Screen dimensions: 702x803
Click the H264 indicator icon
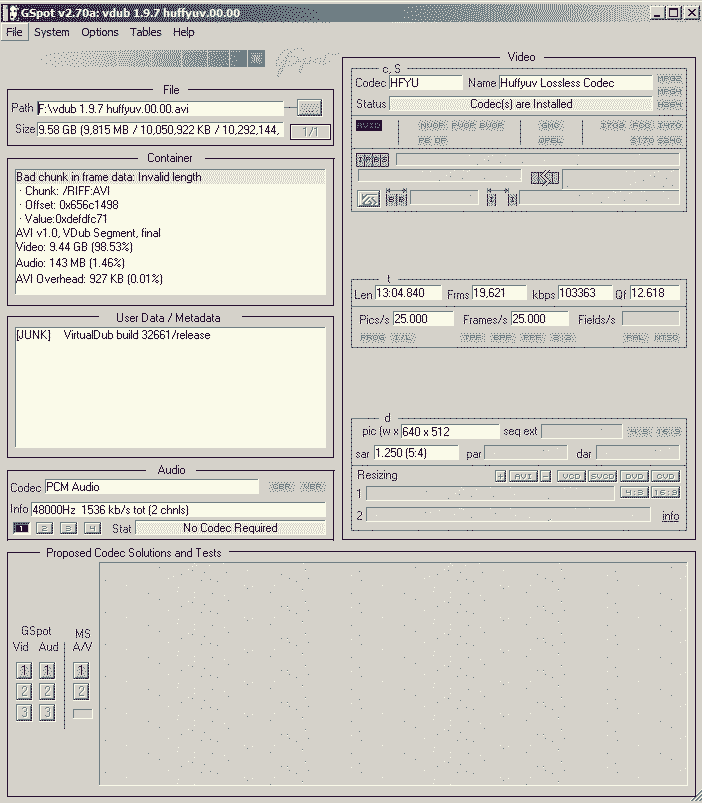[669, 104]
